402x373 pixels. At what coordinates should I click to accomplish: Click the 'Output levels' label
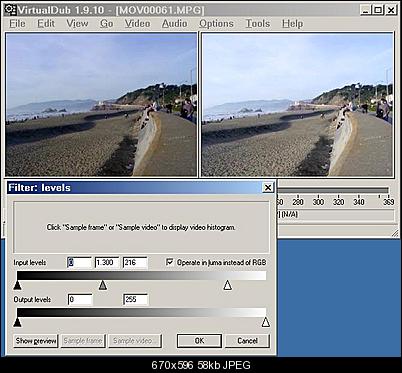click(32, 300)
